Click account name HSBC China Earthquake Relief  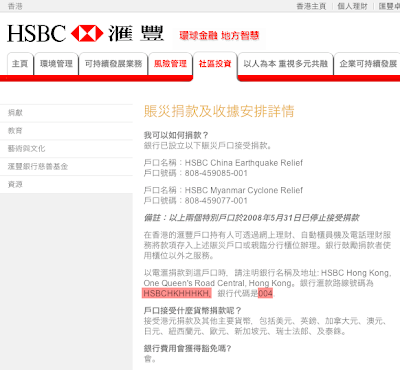(244, 163)
